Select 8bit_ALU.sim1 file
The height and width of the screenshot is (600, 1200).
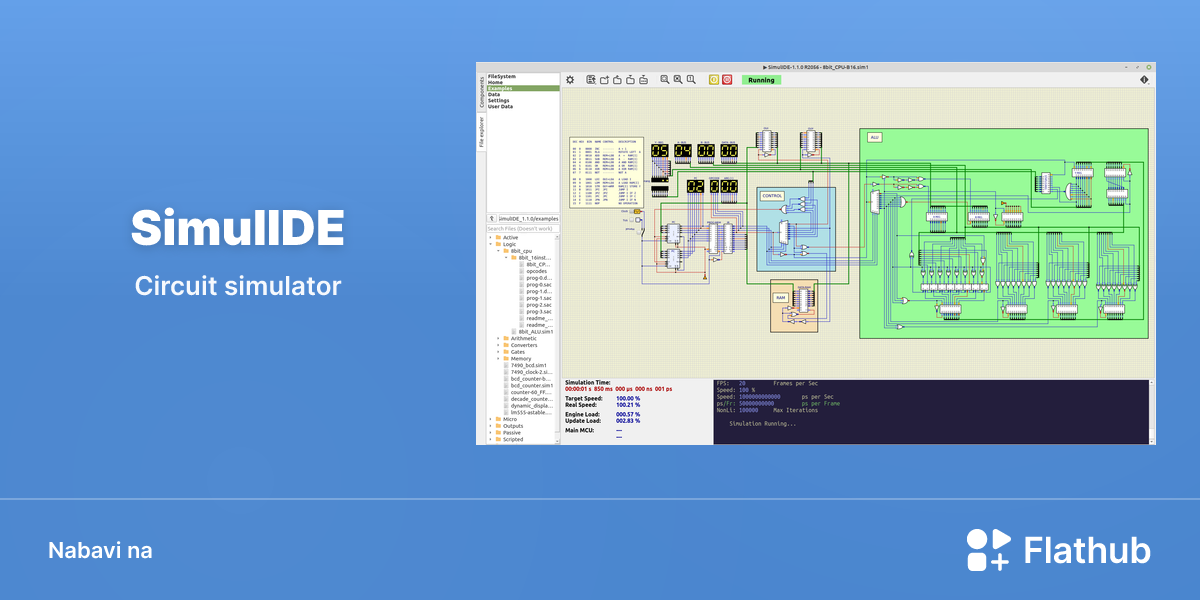click(x=534, y=331)
